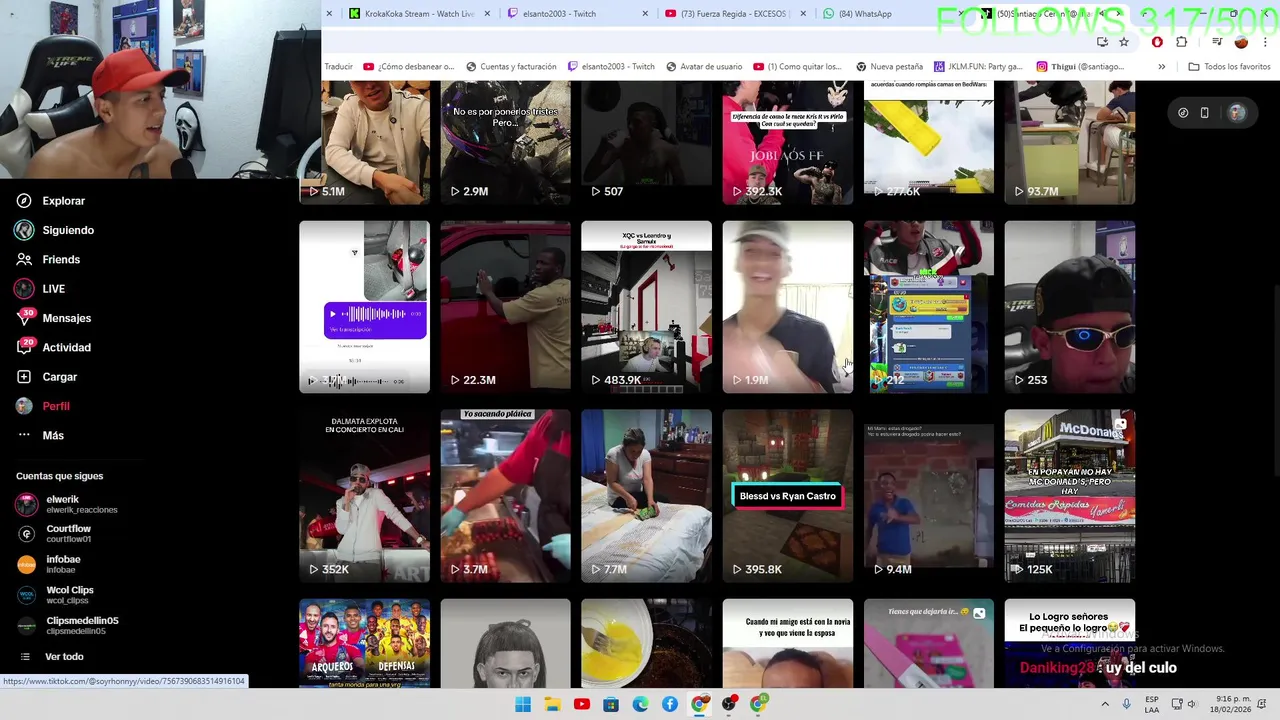Open OBS Studio from the taskbar
1280x720 pixels.
tap(729, 705)
